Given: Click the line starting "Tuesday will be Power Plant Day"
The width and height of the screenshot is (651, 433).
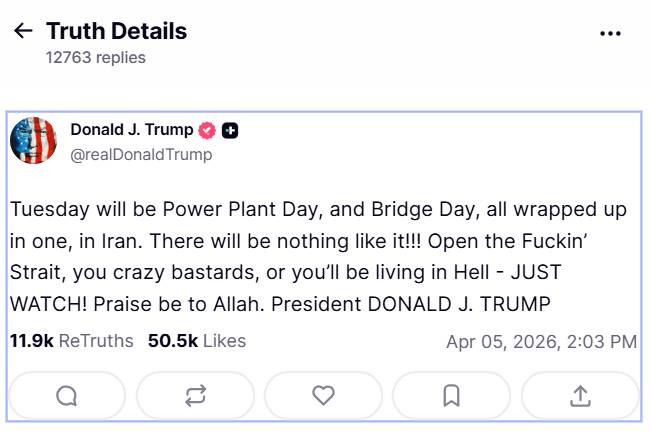Looking at the screenshot, I should point(319,210).
